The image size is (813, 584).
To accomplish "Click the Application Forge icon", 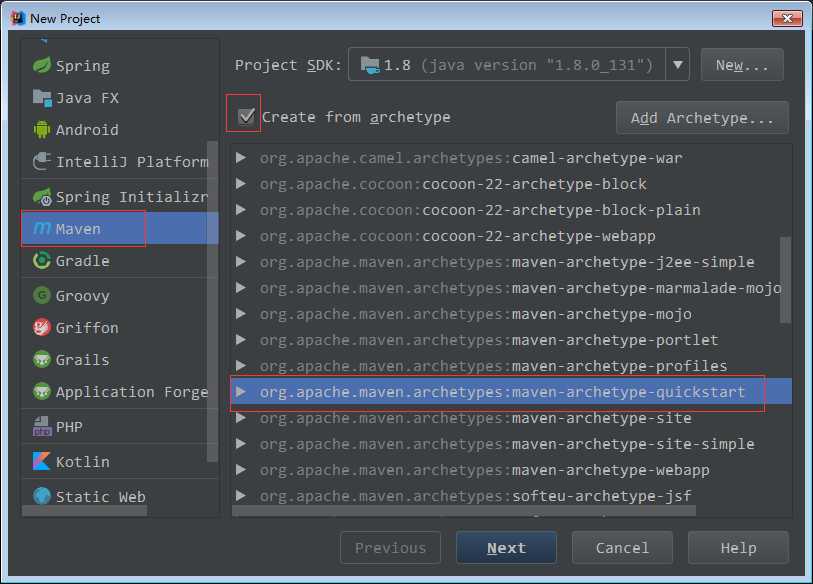I will tap(41, 392).
